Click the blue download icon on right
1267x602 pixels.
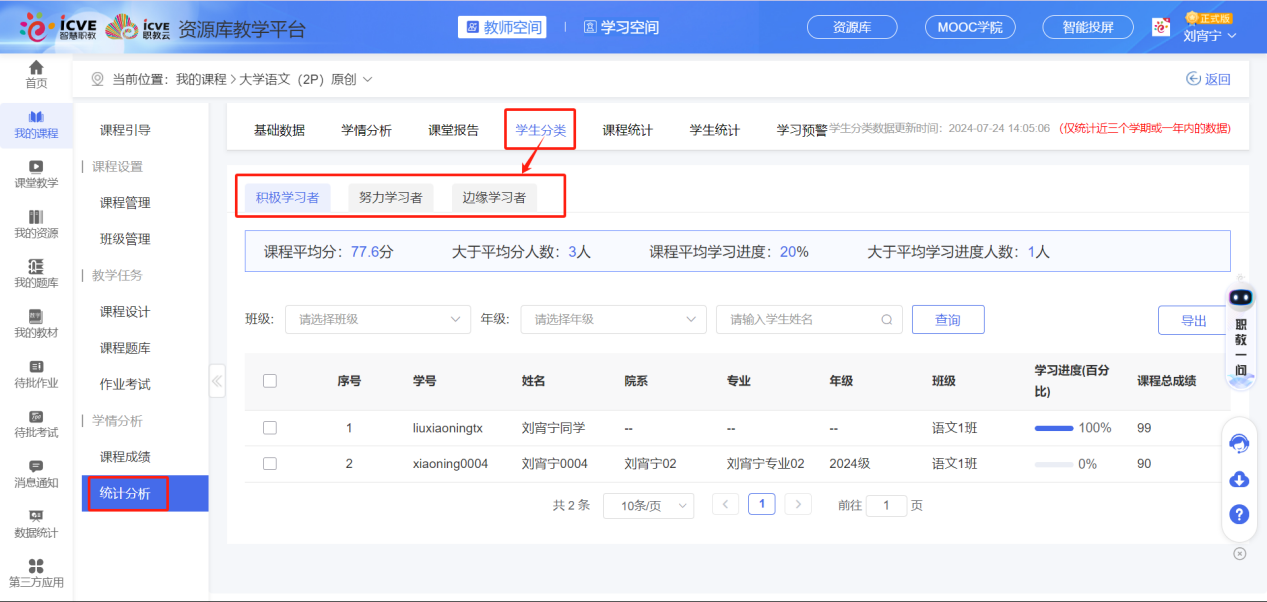click(1239, 479)
